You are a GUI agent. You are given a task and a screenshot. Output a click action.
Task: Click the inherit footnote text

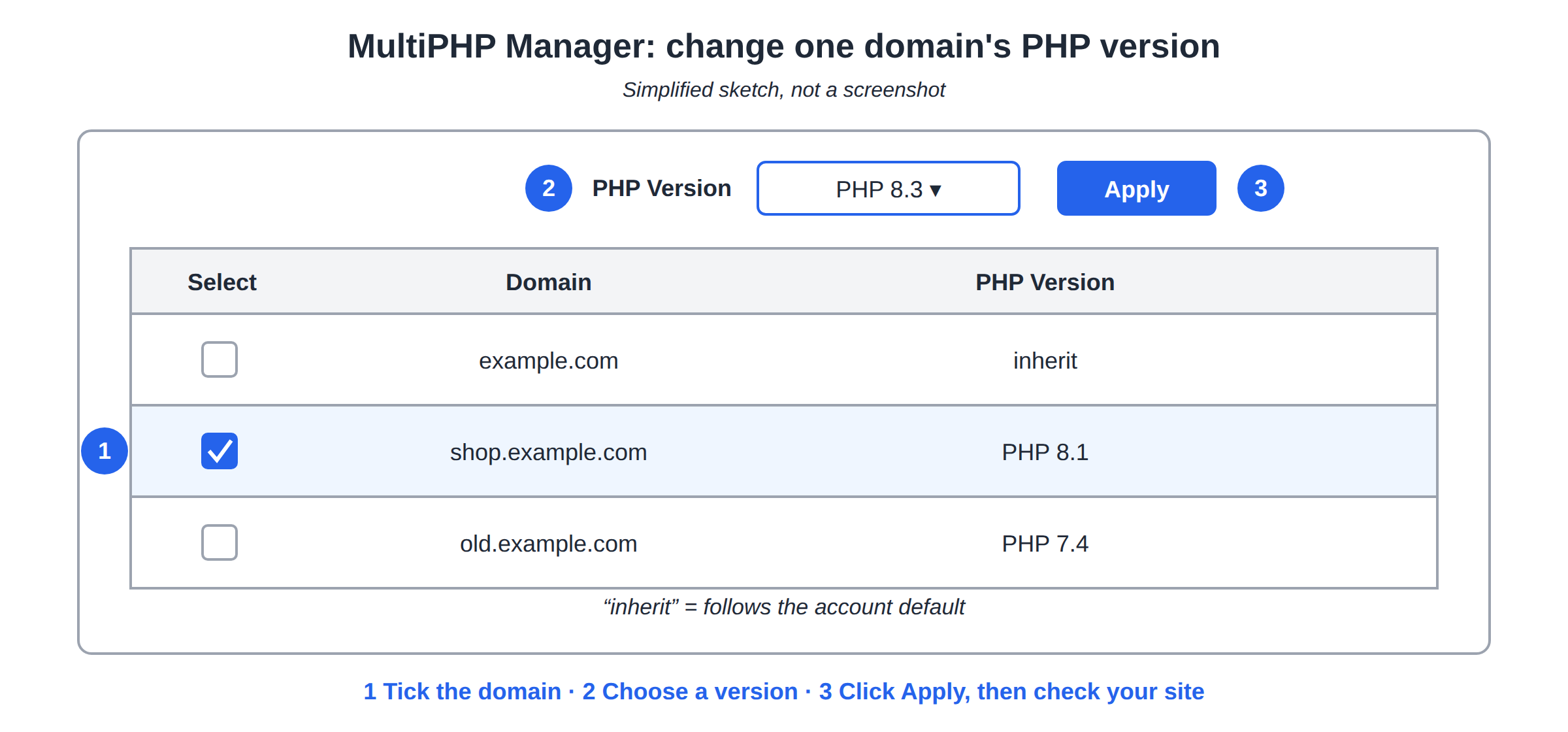tap(784, 607)
